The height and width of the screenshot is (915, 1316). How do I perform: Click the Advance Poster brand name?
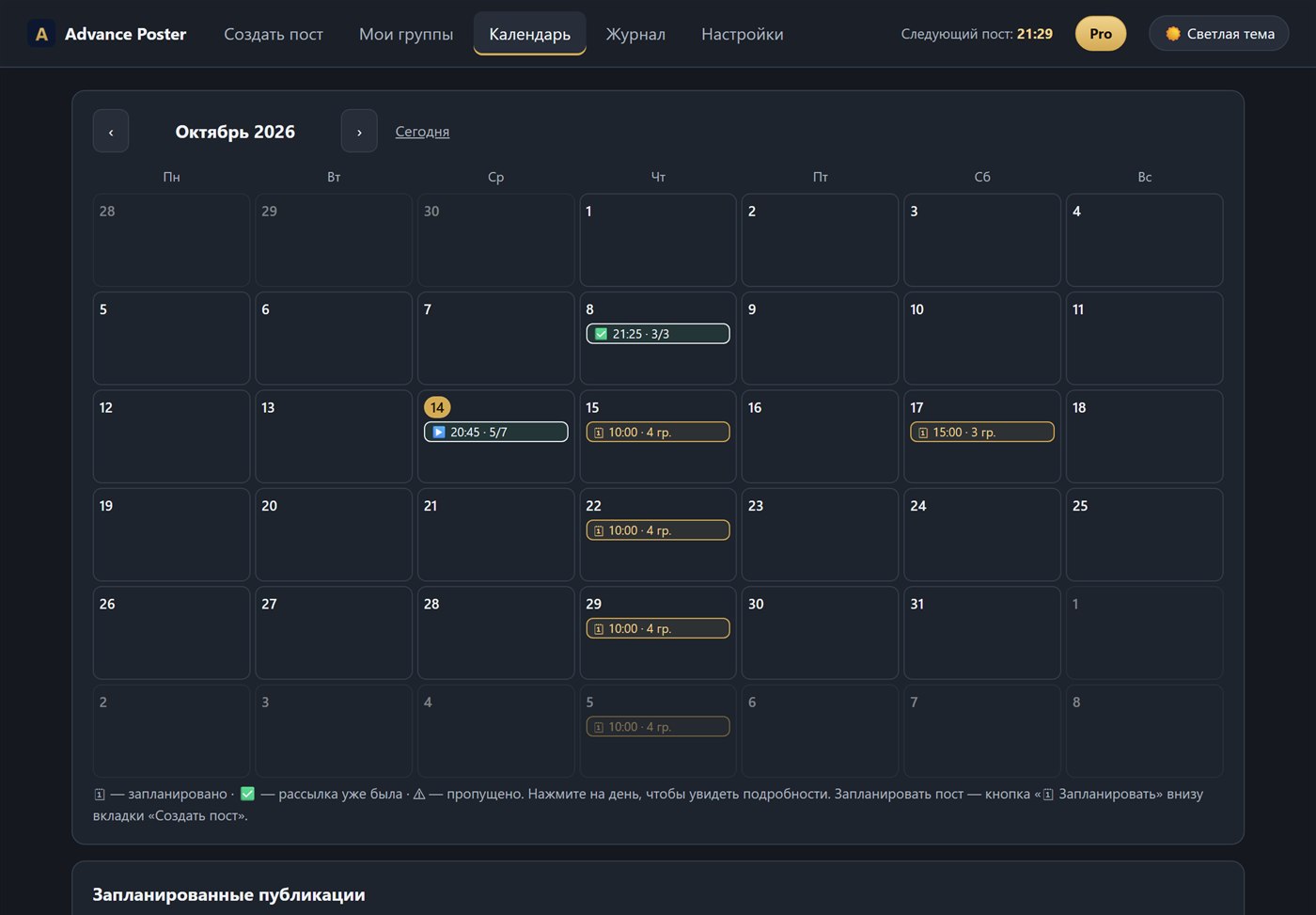tap(125, 34)
